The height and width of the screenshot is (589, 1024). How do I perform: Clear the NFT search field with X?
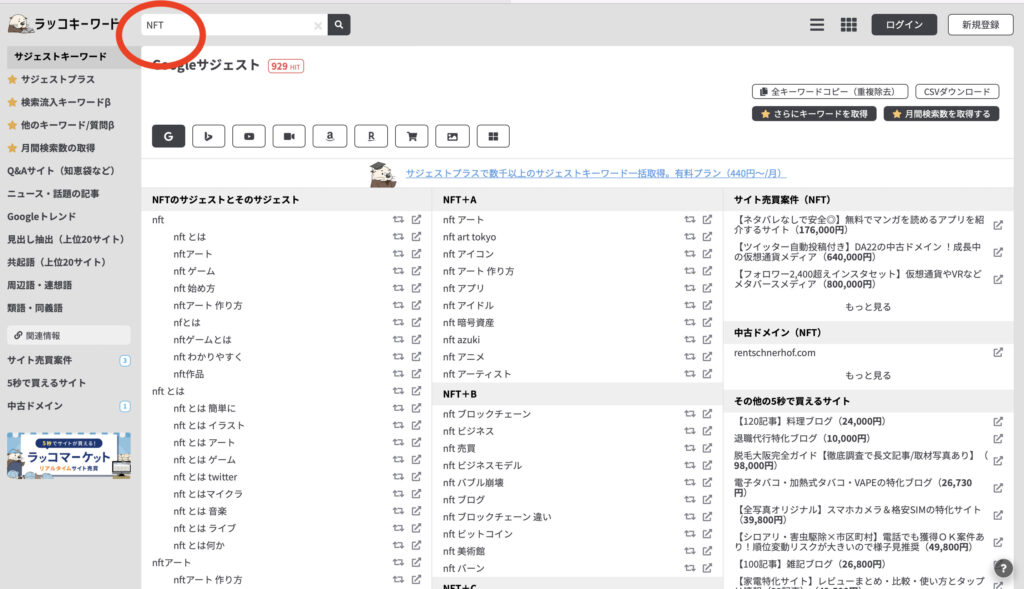[x=318, y=26]
